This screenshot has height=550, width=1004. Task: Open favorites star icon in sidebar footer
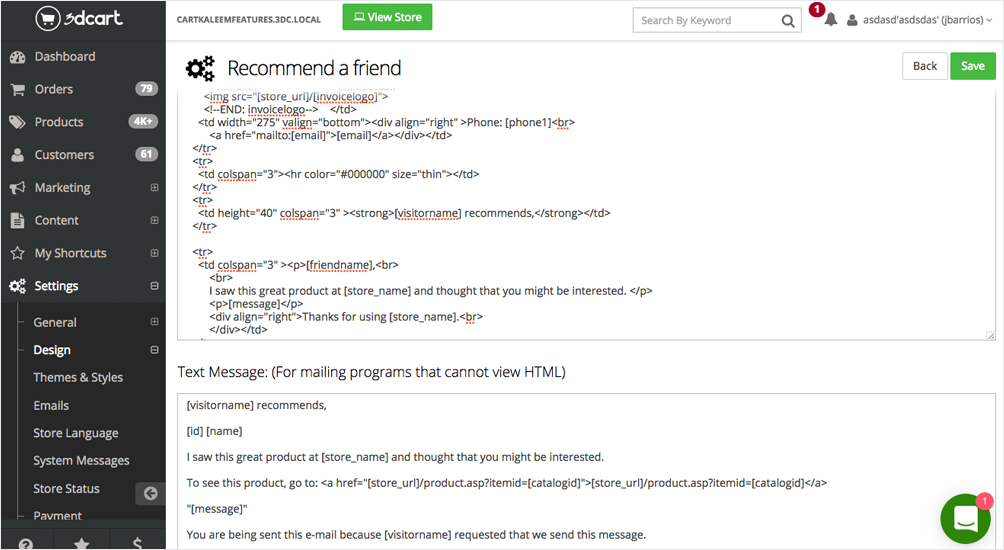coord(82,543)
